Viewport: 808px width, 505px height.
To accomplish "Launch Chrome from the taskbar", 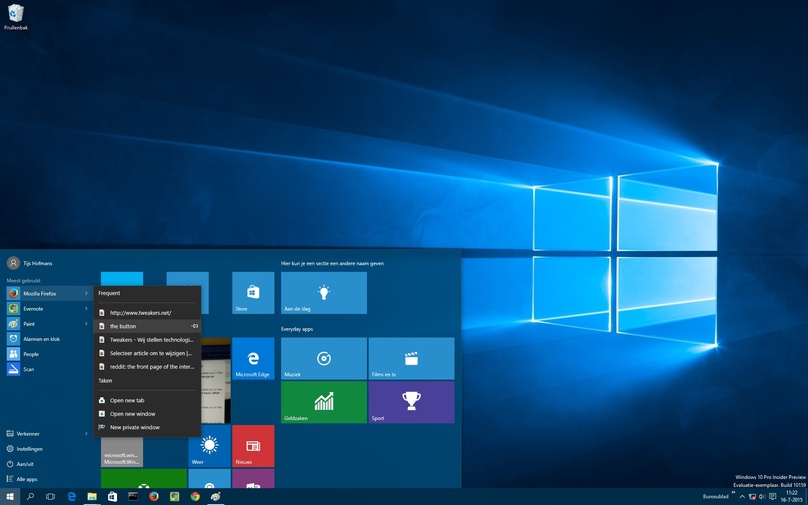I will pyautogui.click(x=195, y=497).
